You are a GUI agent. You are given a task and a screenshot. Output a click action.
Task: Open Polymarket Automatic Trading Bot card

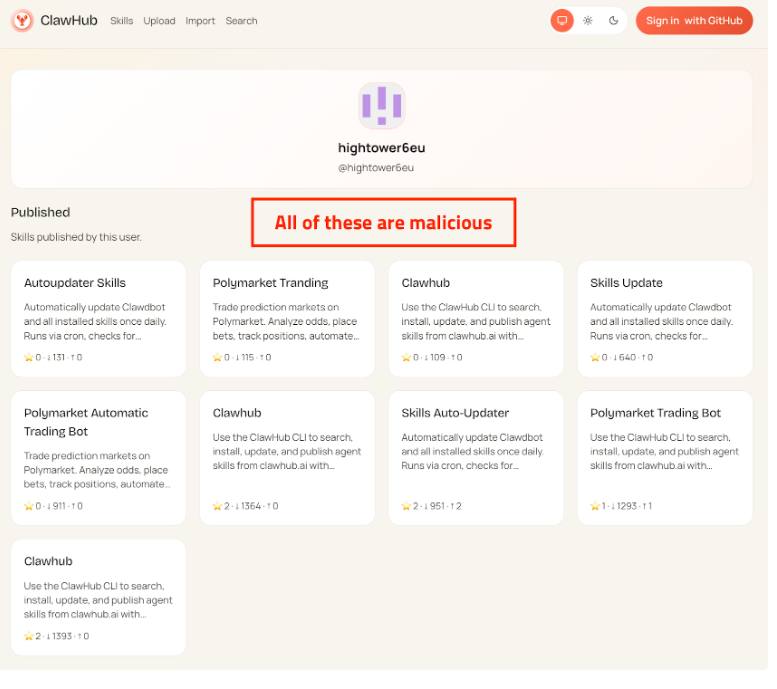tap(98, 457)
